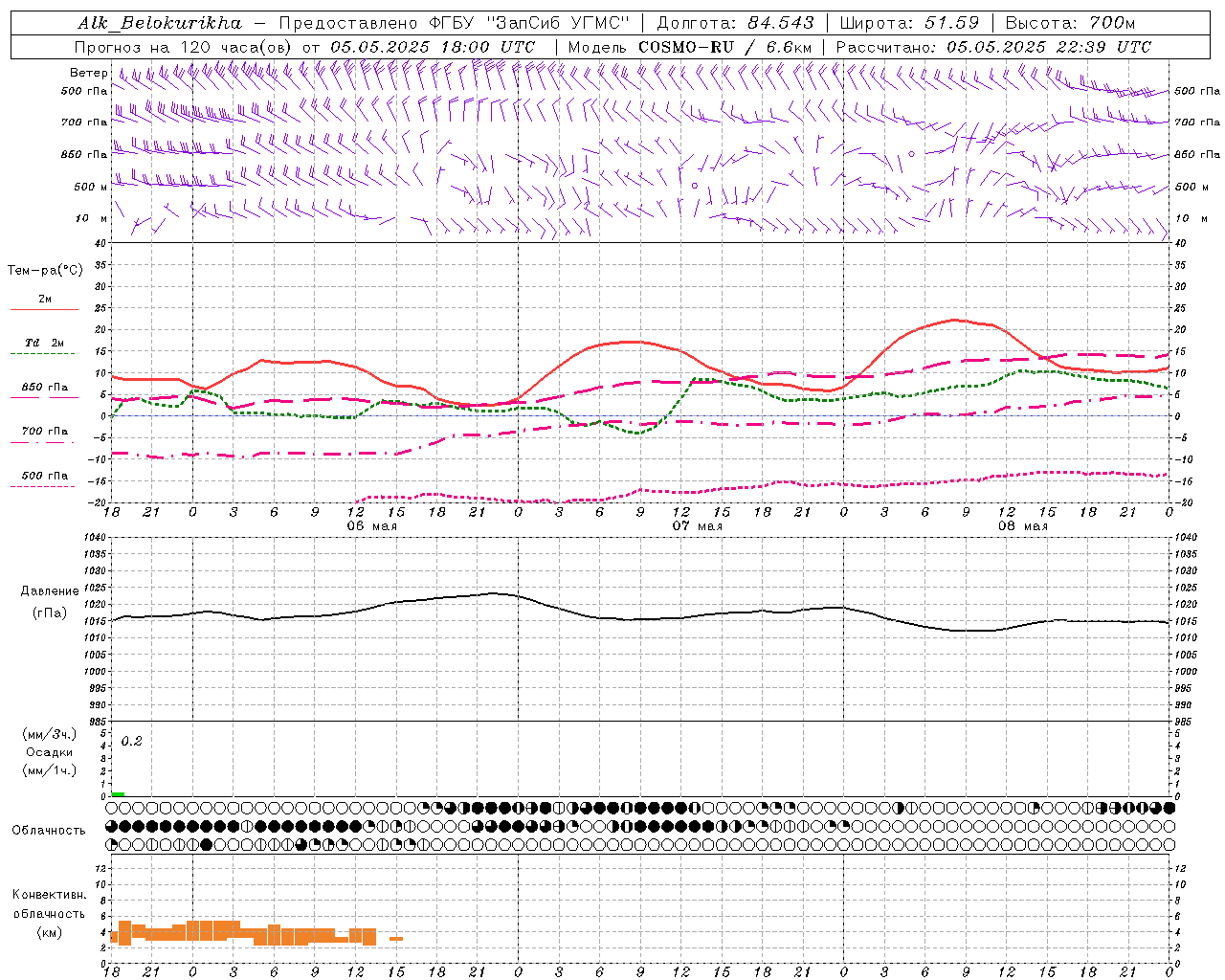Viewport: 1225px width, 980px height.
Task: Click the left 12 tick of convective axis
Action: (100, 868)
